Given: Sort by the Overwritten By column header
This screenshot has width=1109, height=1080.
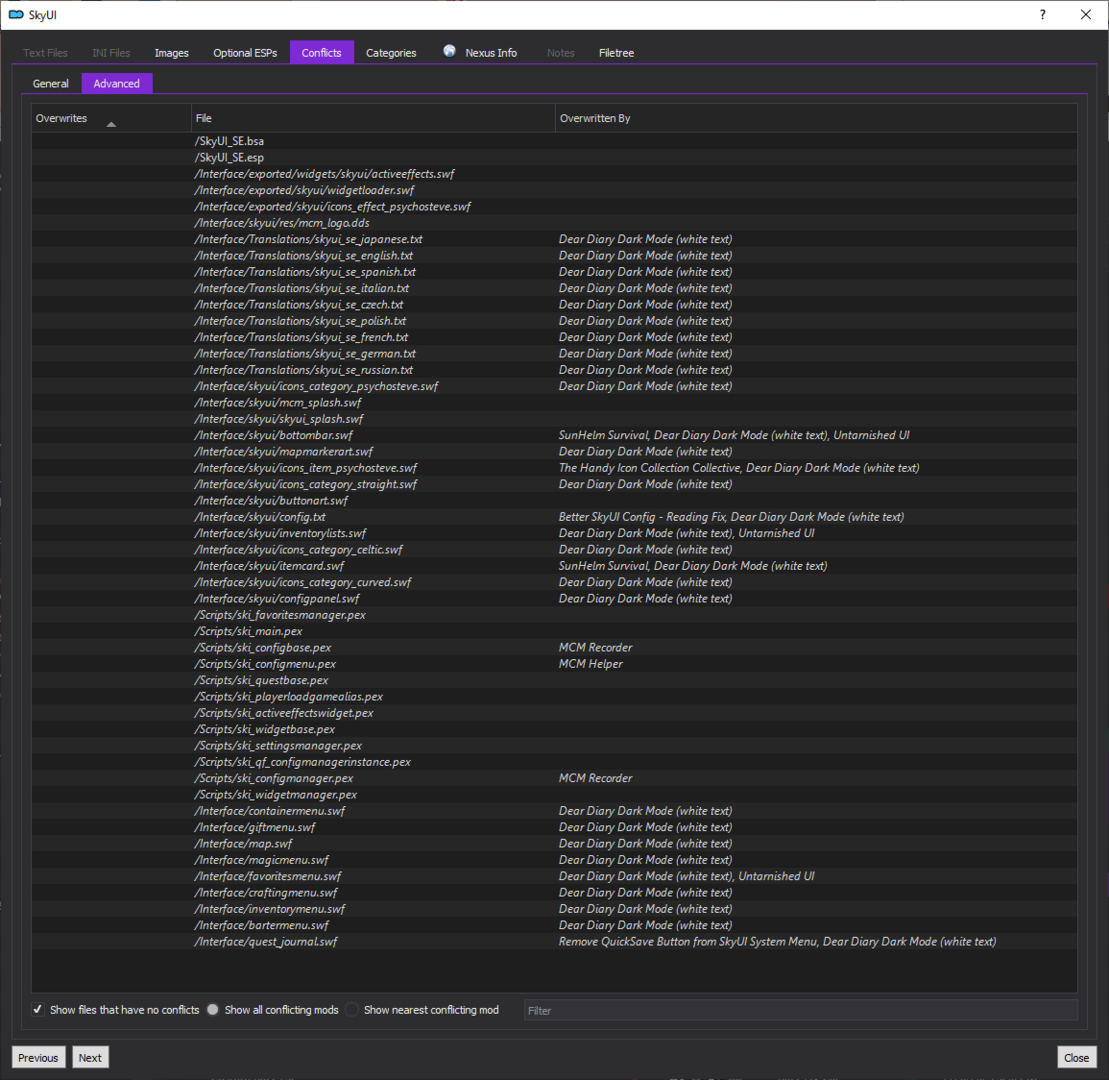Looking at the screenshot, I should (x=816, y=118).
